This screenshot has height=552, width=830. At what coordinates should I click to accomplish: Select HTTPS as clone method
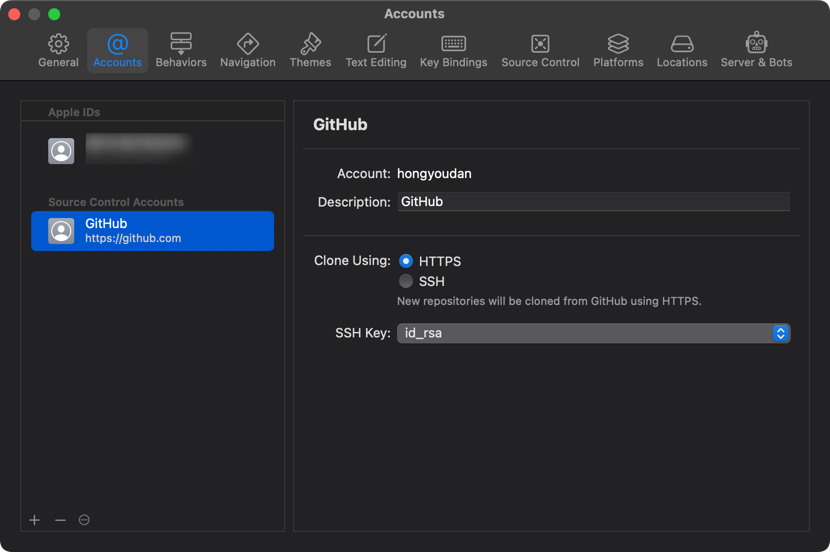406,261
